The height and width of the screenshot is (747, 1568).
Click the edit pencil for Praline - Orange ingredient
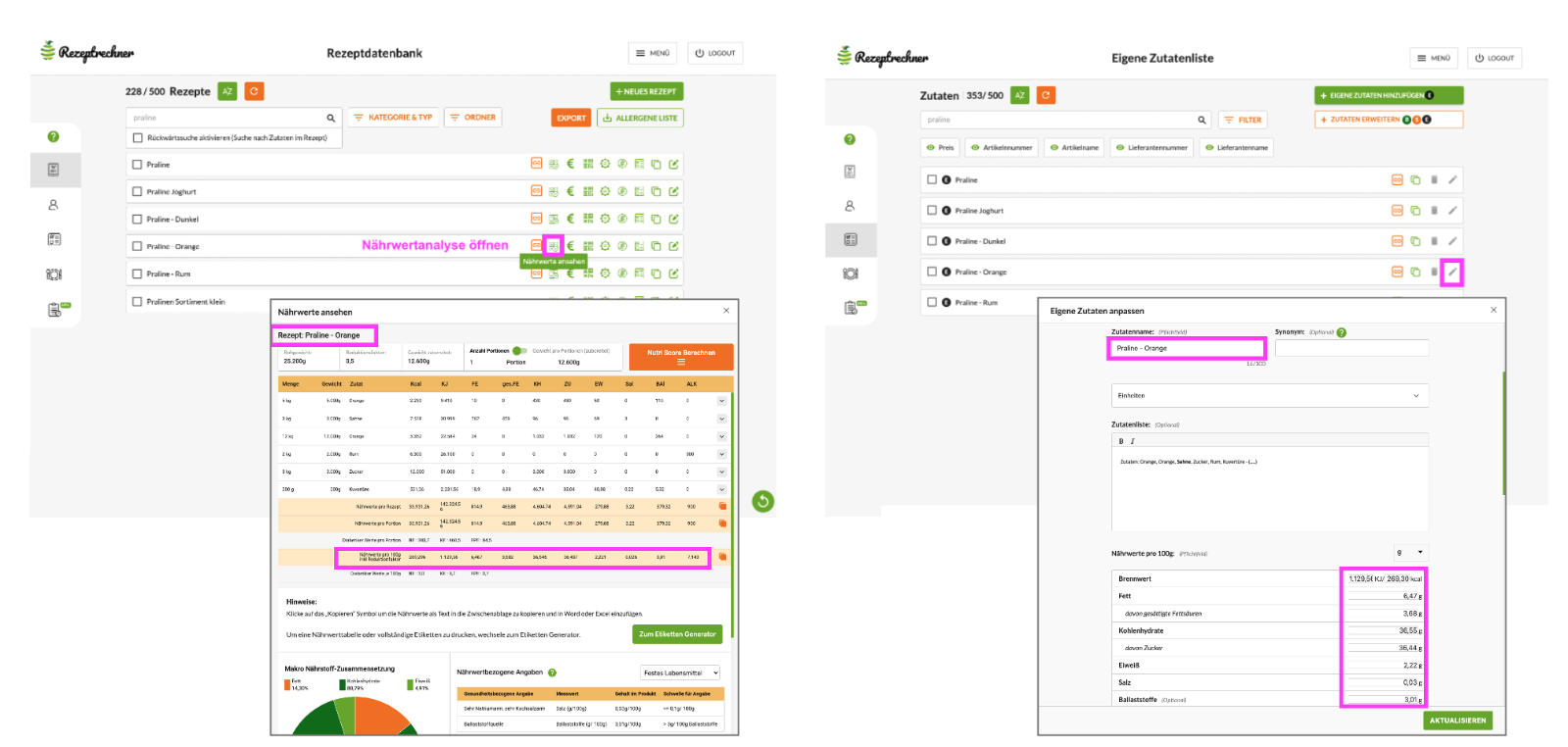tap(1451, 272)
